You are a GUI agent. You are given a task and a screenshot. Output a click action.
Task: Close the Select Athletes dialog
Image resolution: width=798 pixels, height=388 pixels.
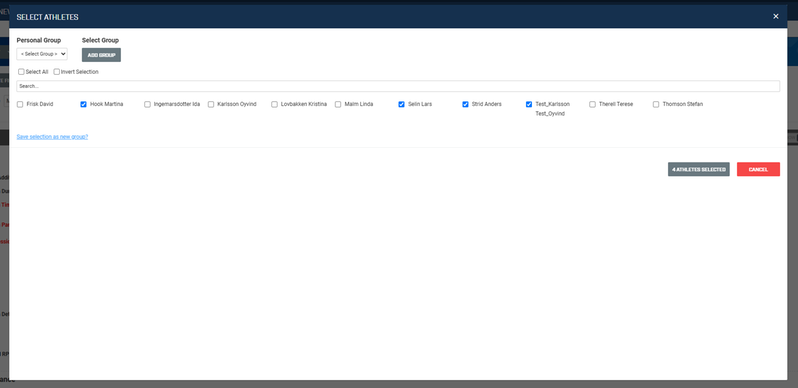[776, 16]
